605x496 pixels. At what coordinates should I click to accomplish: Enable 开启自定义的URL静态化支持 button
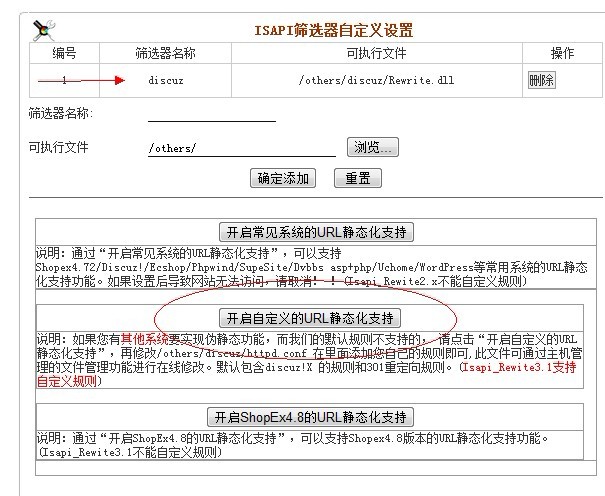(x=310, y=318)
